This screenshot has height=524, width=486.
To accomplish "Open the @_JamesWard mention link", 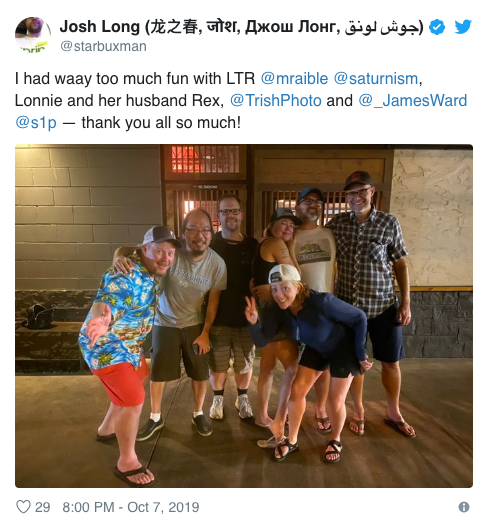I will coord(413,101).
